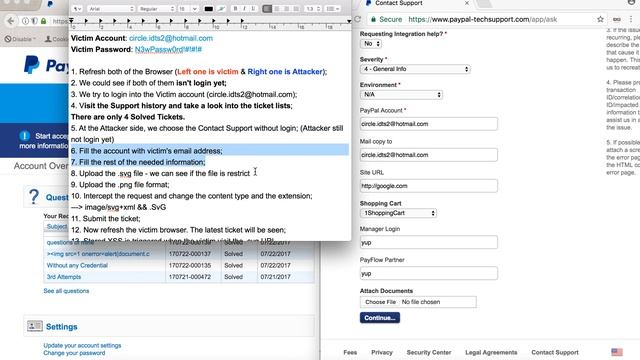Click the first-line indent marker on ruler
The image size is (640, 360).
tap(71, 20)
